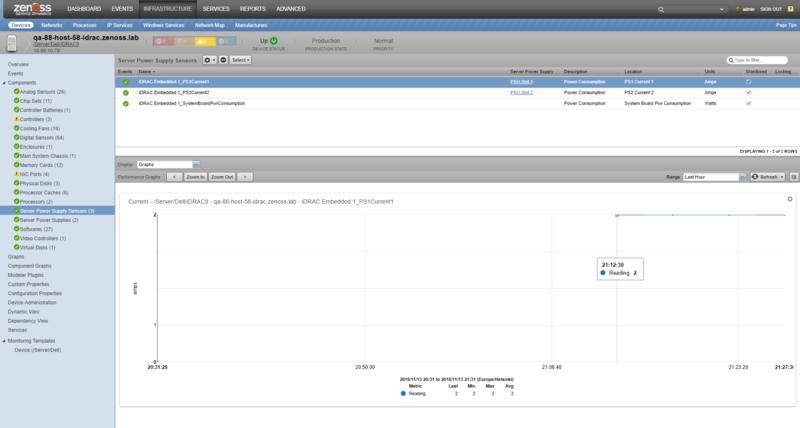Image resolution: width=800 pixels, height=428 pixels.
Task: Click the pop-out icon beside Refresh
Action: pos(794,177)
